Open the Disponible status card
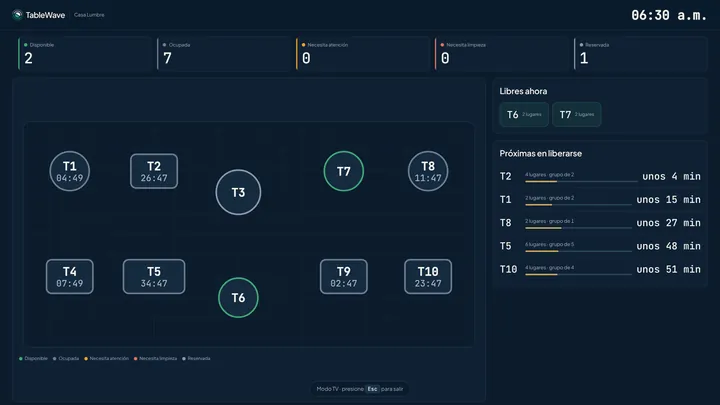This screenshot has width=720, height=405. pos(85,54)
